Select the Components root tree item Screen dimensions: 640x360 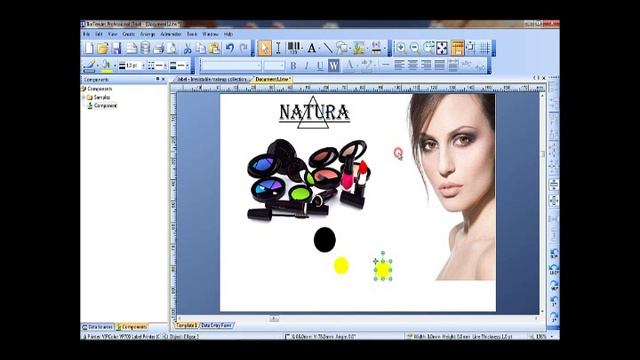click(100, 89)
